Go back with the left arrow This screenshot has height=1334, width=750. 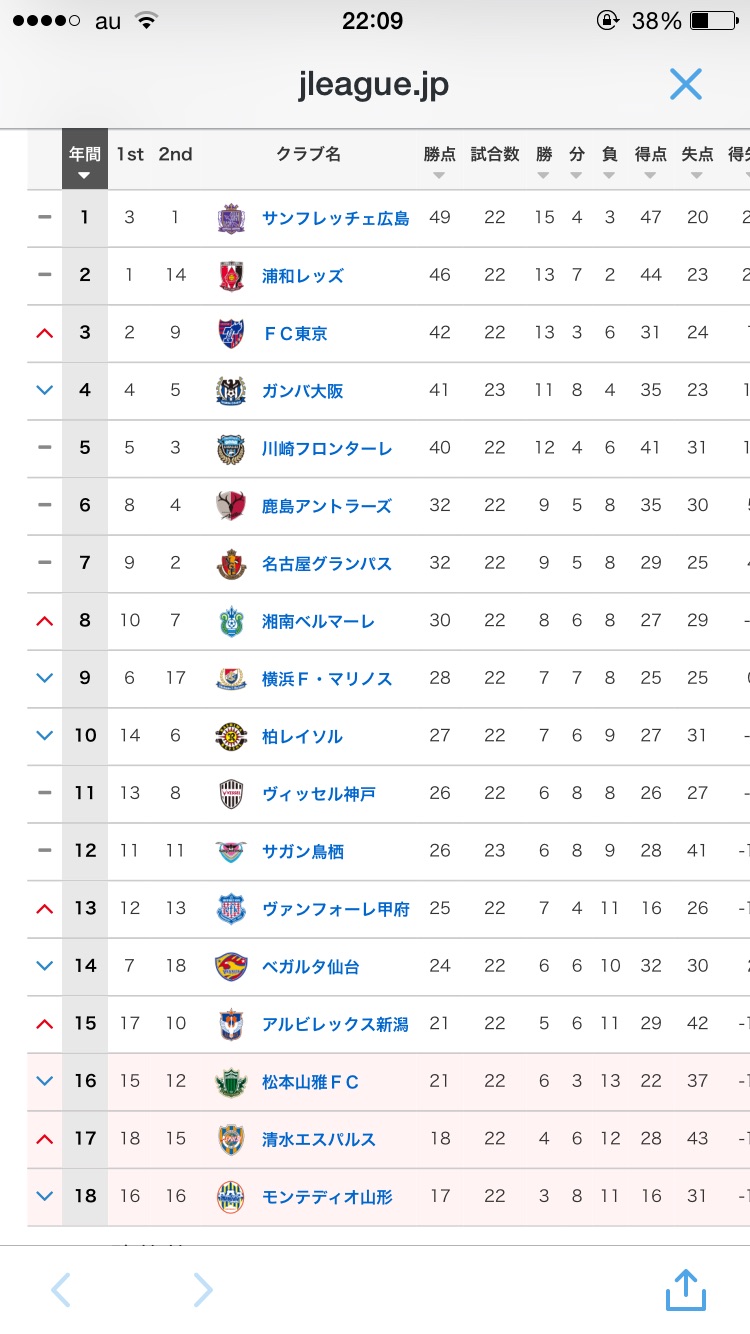[61, 1290]
